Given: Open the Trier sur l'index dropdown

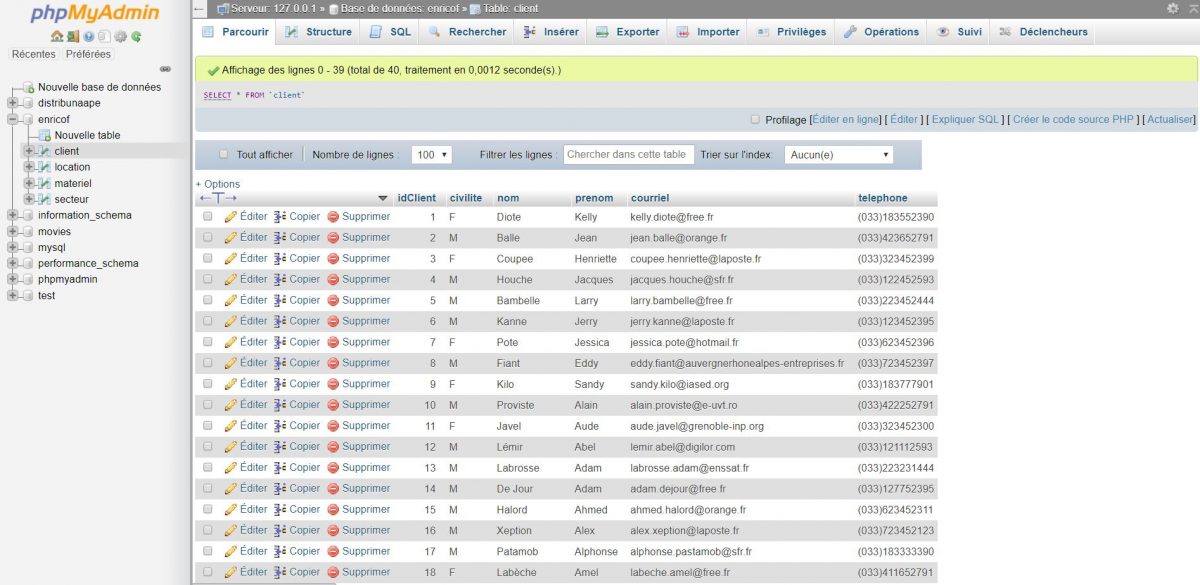Looking at the screenshot, I should pos(837,155).
